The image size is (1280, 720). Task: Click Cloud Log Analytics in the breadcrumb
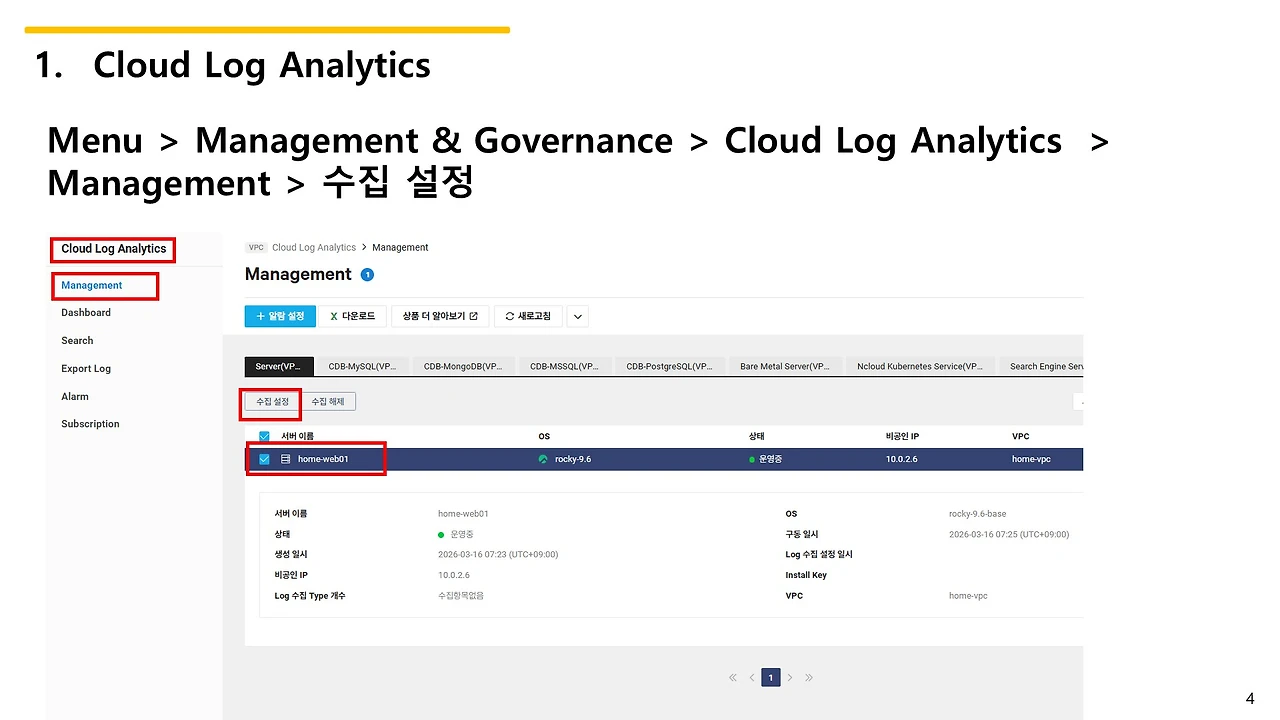point(314,248)
